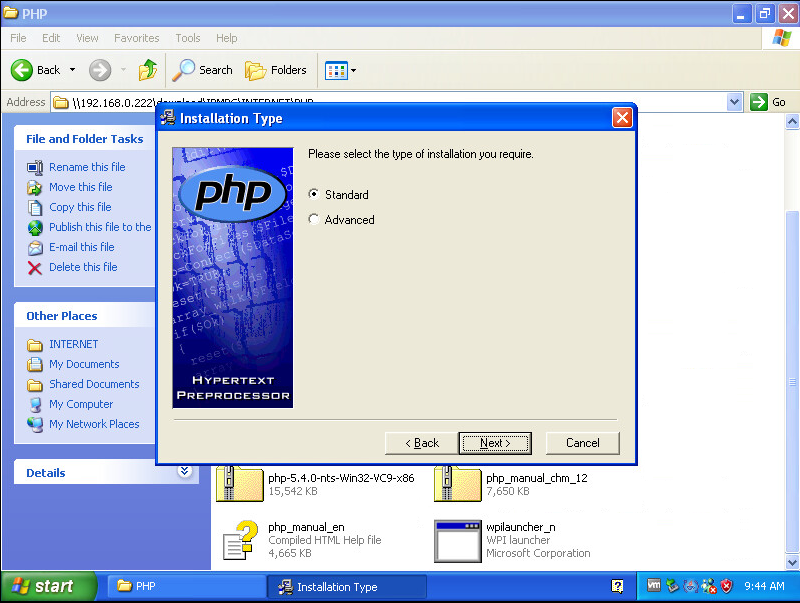This screenshot has height=603, width=800.
Task: Toggle the Folders pane button
Action: [x=277, y=70]
